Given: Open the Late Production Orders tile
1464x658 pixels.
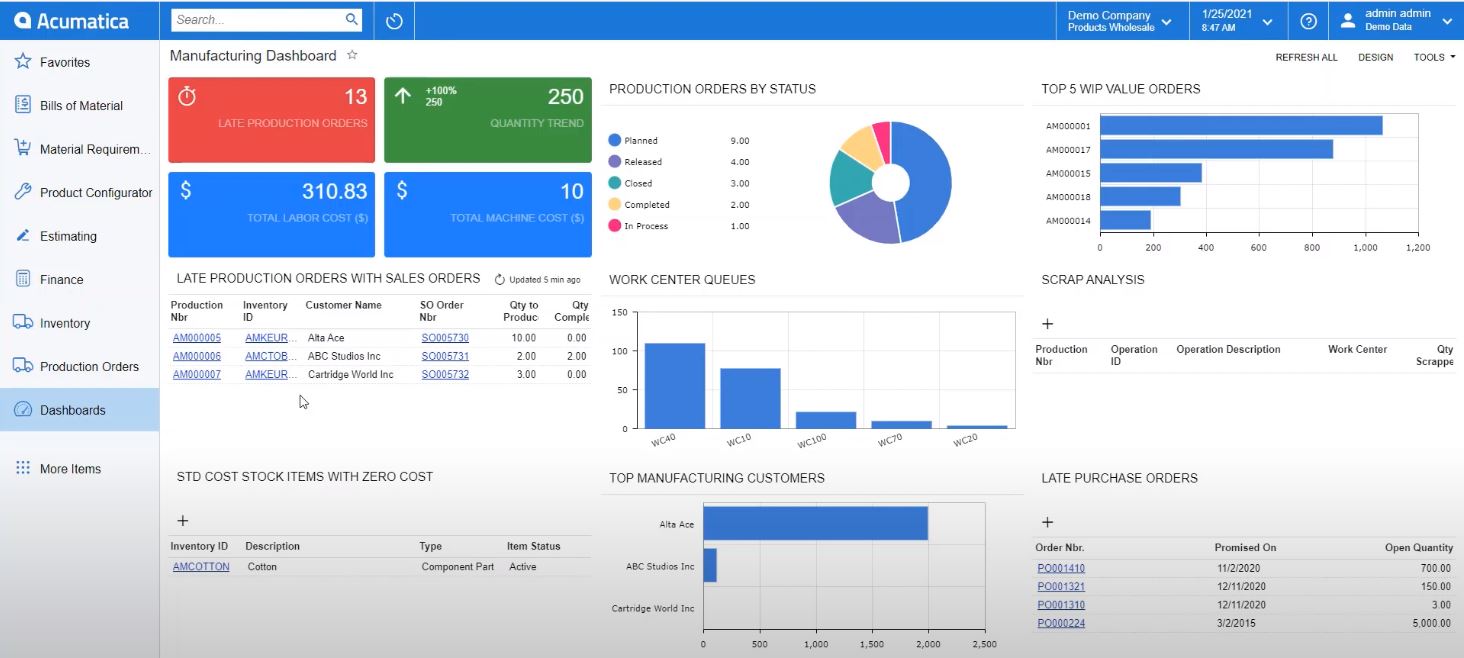Looking at the screenshot, I should tap(272, 120).
